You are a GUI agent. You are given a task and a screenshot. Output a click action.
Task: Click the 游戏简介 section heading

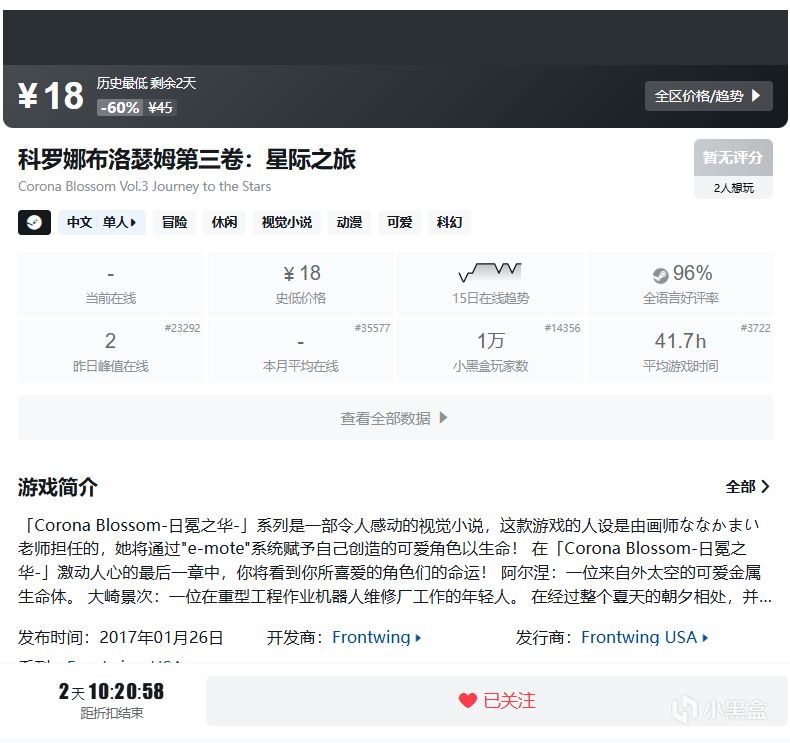pos(57,487)
